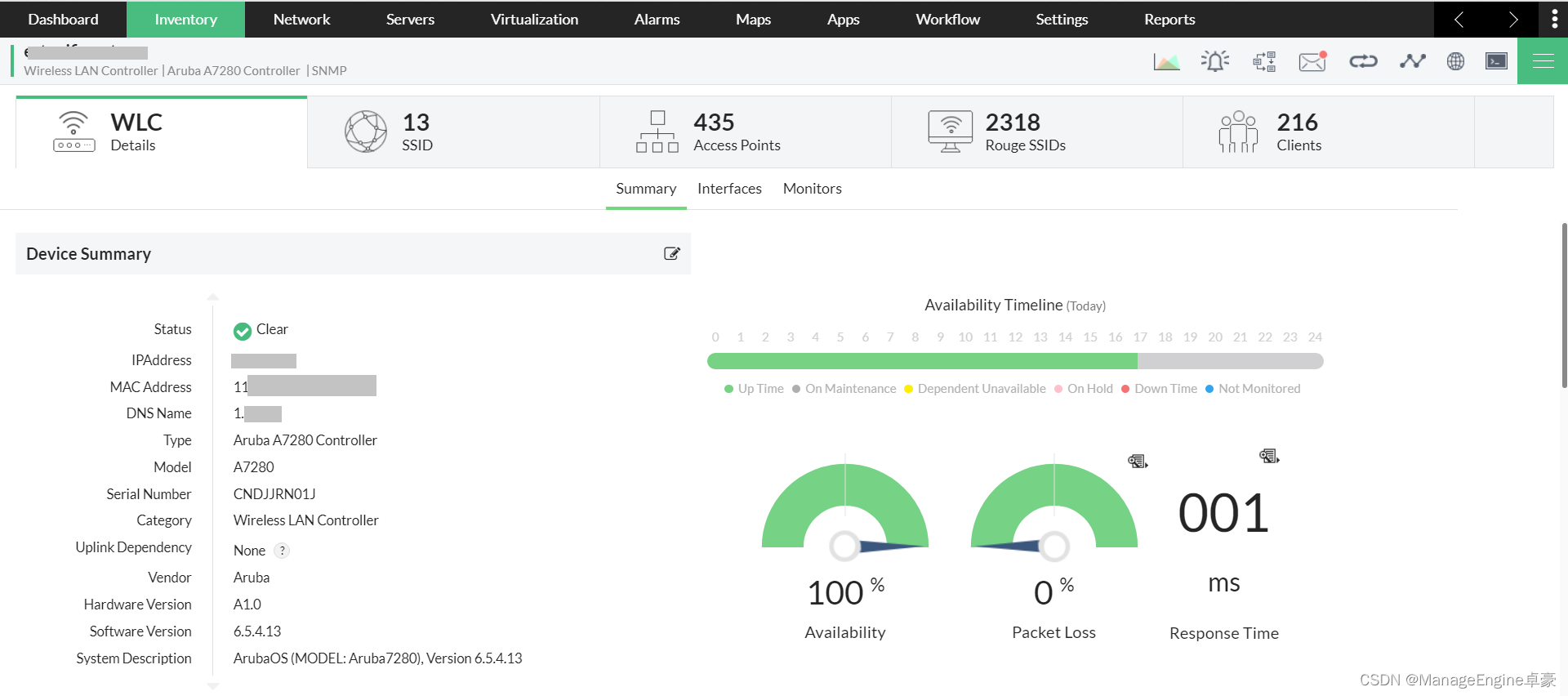This screenshot has height=696, width=1568.
Task: Open the green hamburger menu
Action: 1543,60
